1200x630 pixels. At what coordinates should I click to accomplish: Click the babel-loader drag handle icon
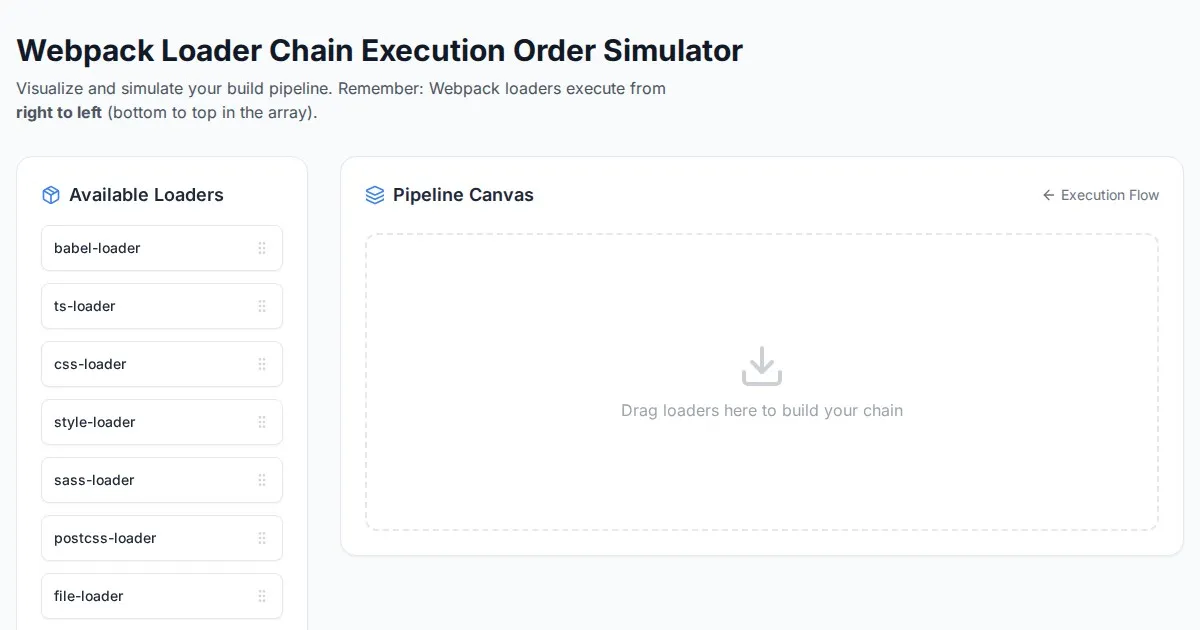click(262, 248)
